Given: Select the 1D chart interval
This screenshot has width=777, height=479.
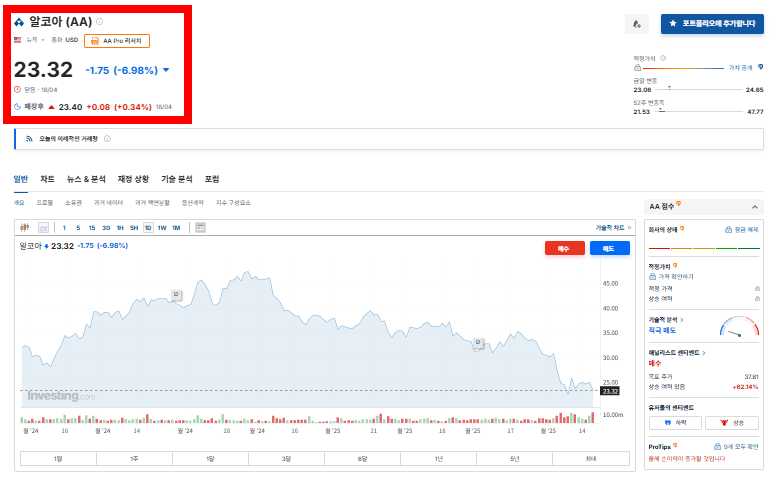Looking at the screenshot, I should 148,228.
